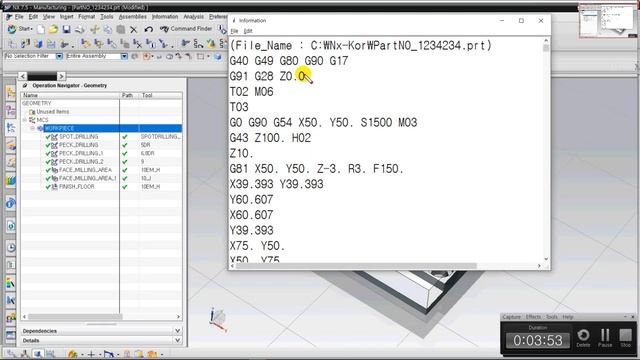Click the blue sphere icon on the selection bar

218,56
